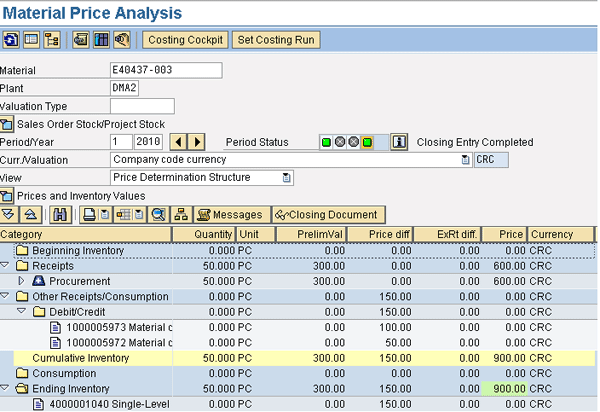The width and height of the screenshot is (600, 412).
Task: Click the Print icon in grid toolbar
Action: tap(89, 215)
